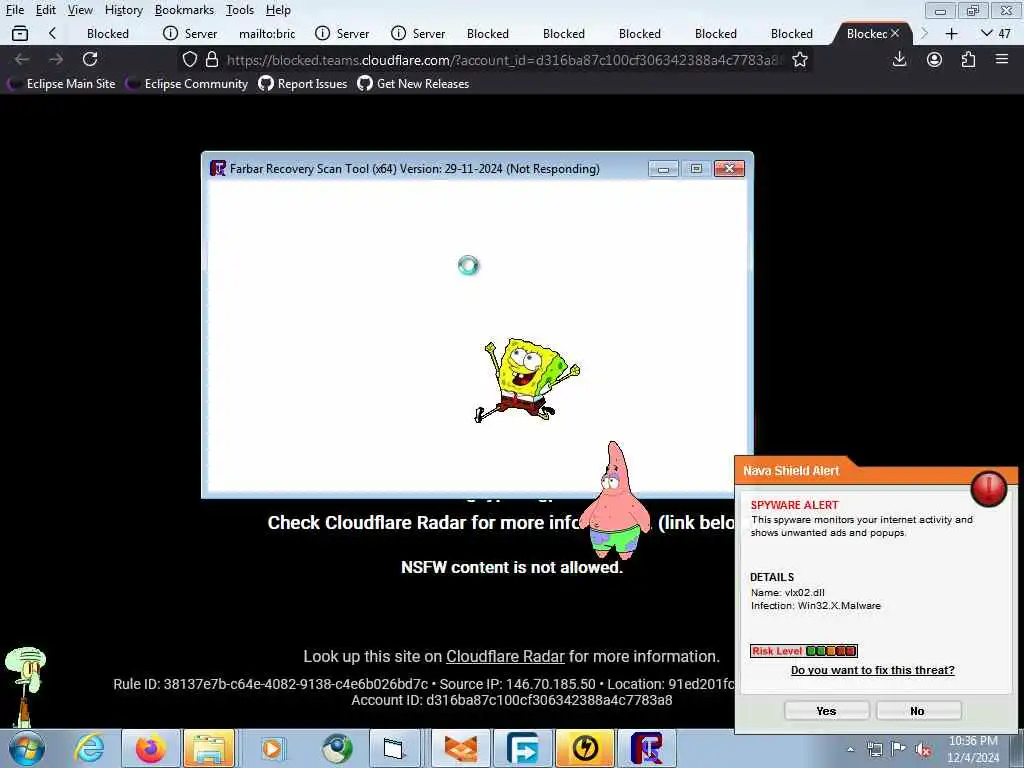
Task: Open Firefox downloads panel
Action: [x=899, y=59]
